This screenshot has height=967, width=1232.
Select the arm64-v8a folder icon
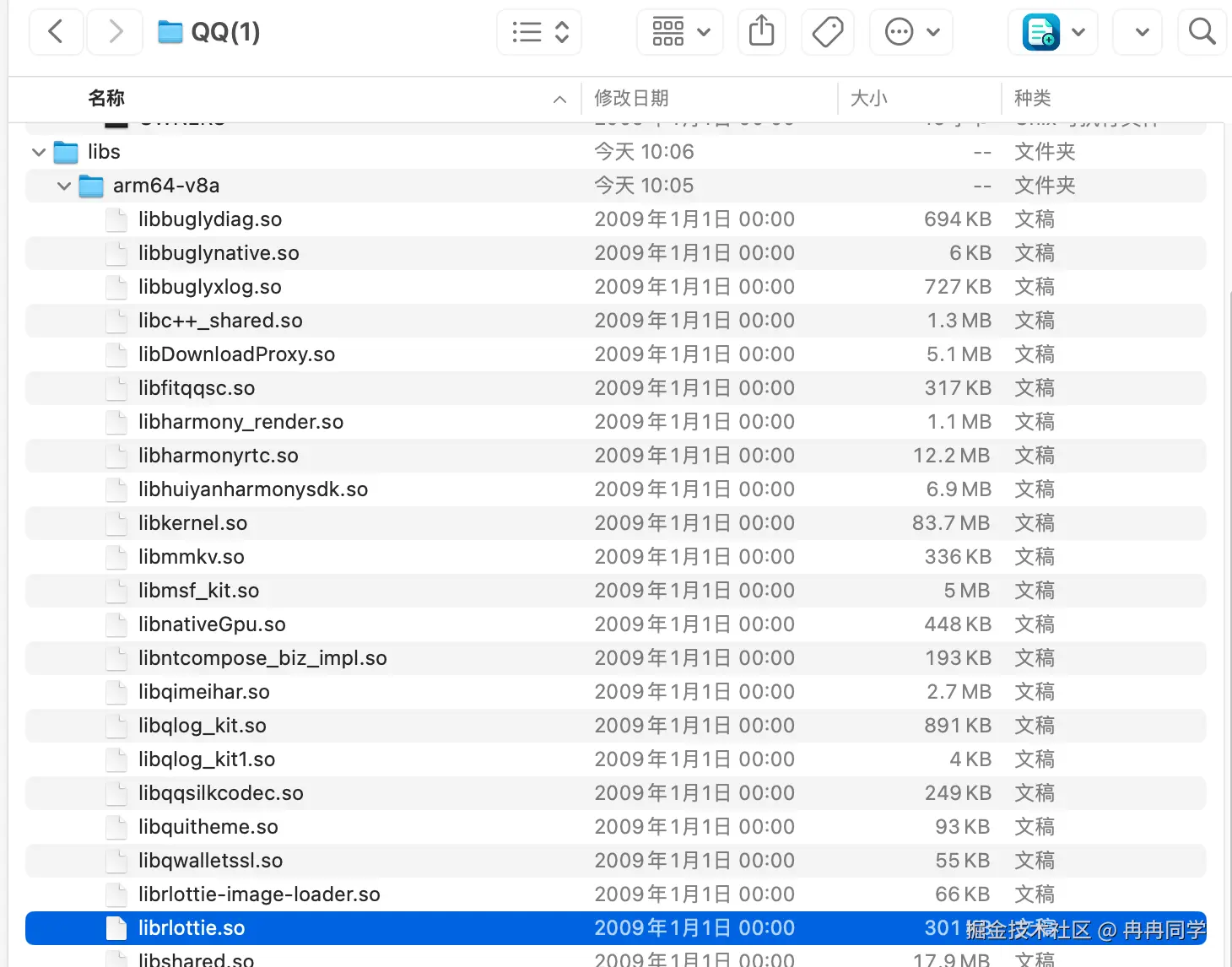(91, 186)
